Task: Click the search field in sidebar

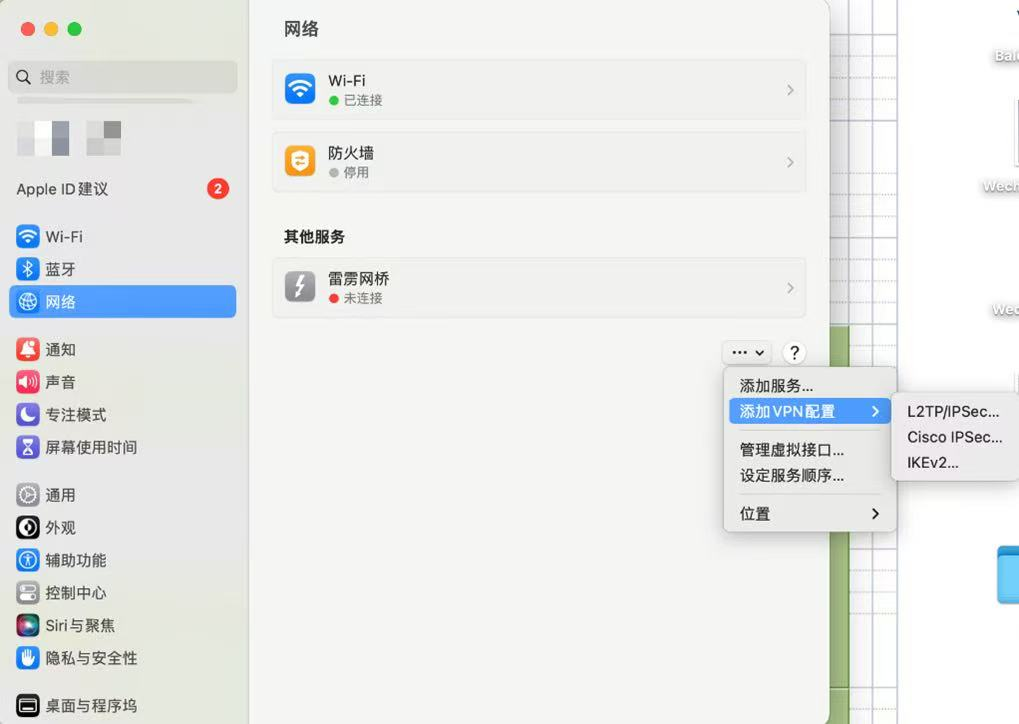Action: tap(123, 77)
